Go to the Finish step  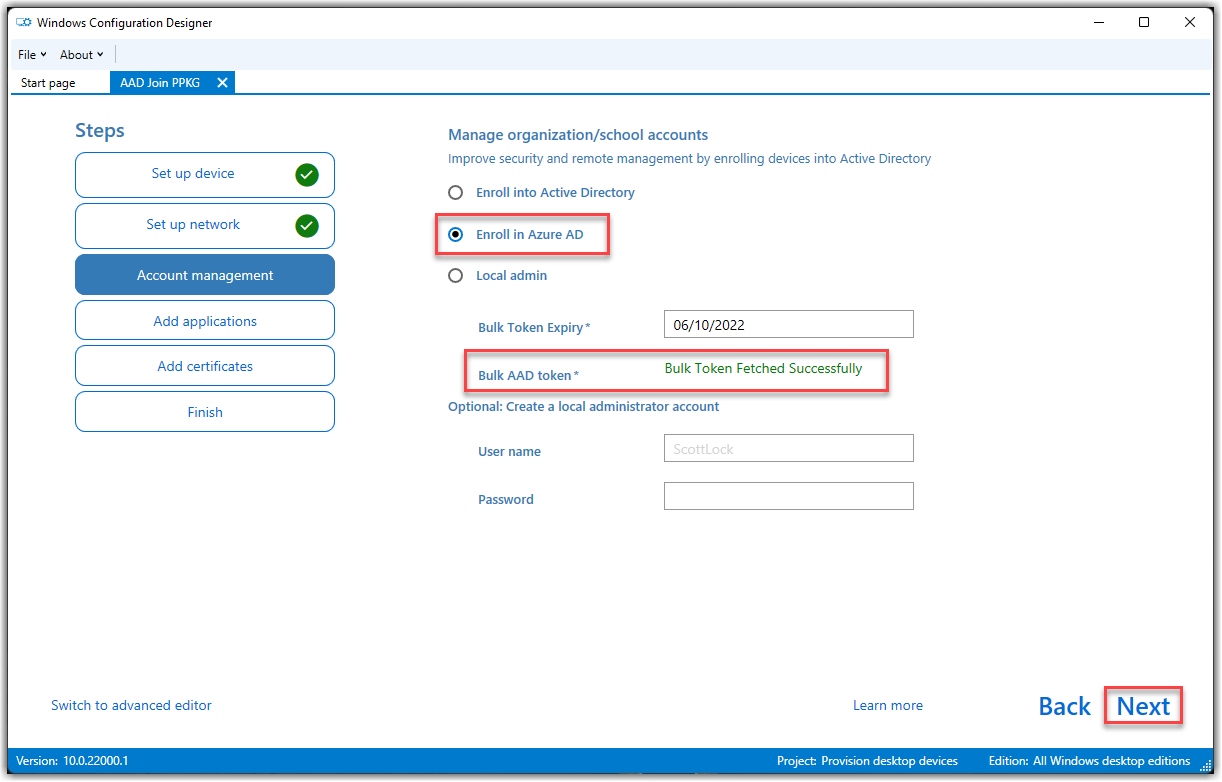click(x=205, y=412)
